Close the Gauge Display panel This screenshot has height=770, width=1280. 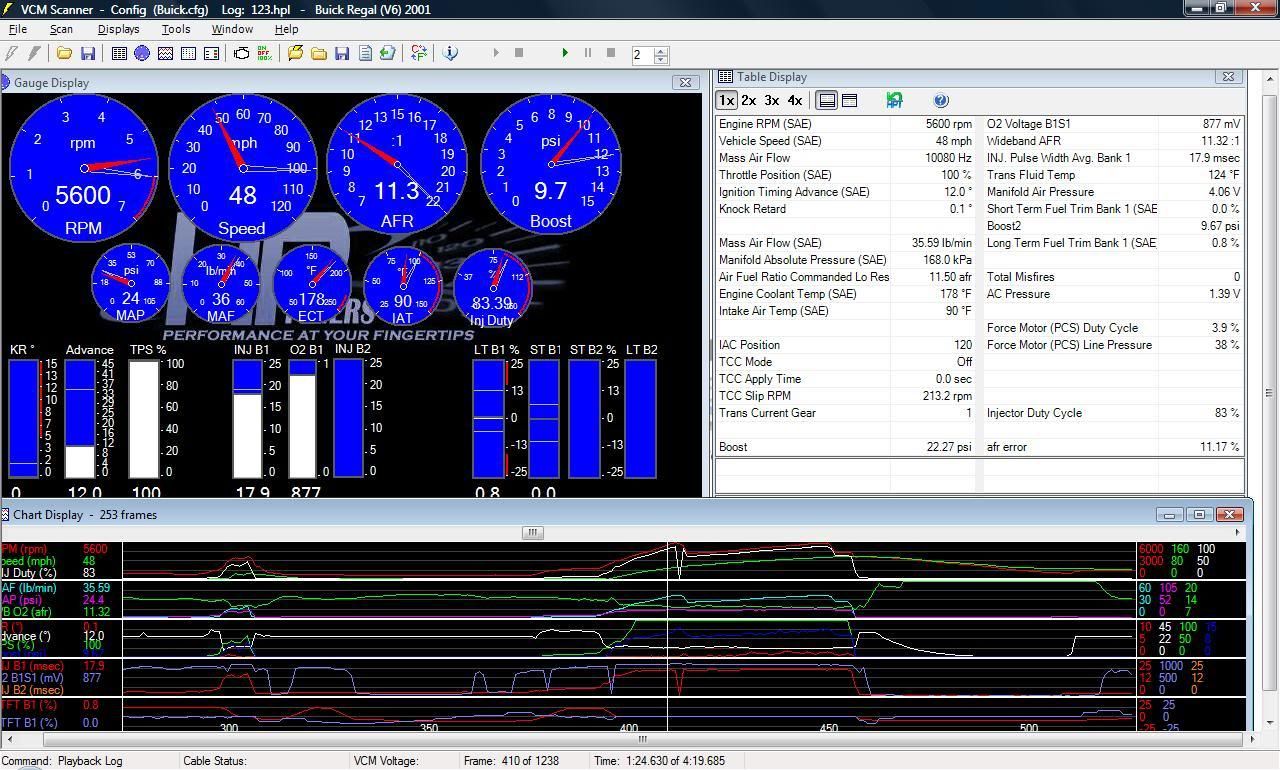pos(685,82)
